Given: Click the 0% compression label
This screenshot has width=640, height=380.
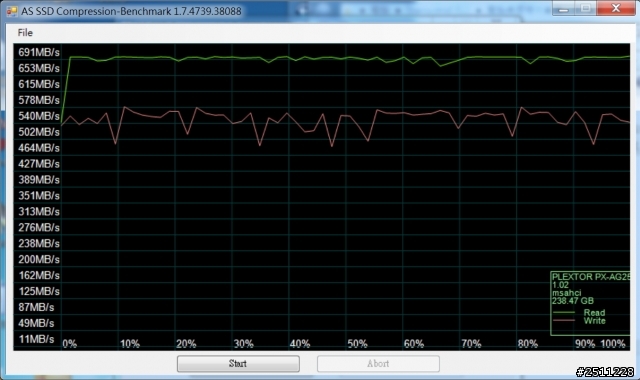Looking at the screenshot, I should [69, 344].
